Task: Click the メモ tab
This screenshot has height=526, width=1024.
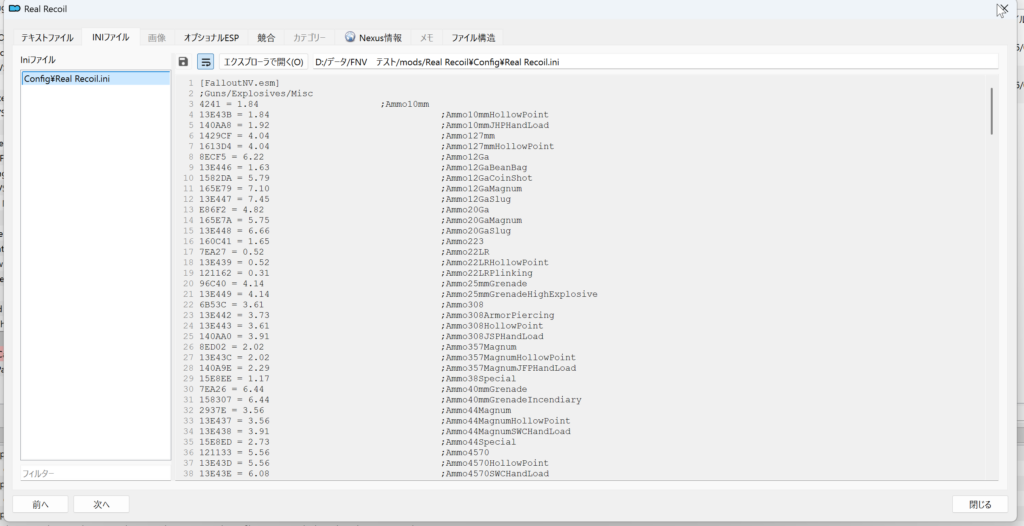Action: [x=426, y=38]
